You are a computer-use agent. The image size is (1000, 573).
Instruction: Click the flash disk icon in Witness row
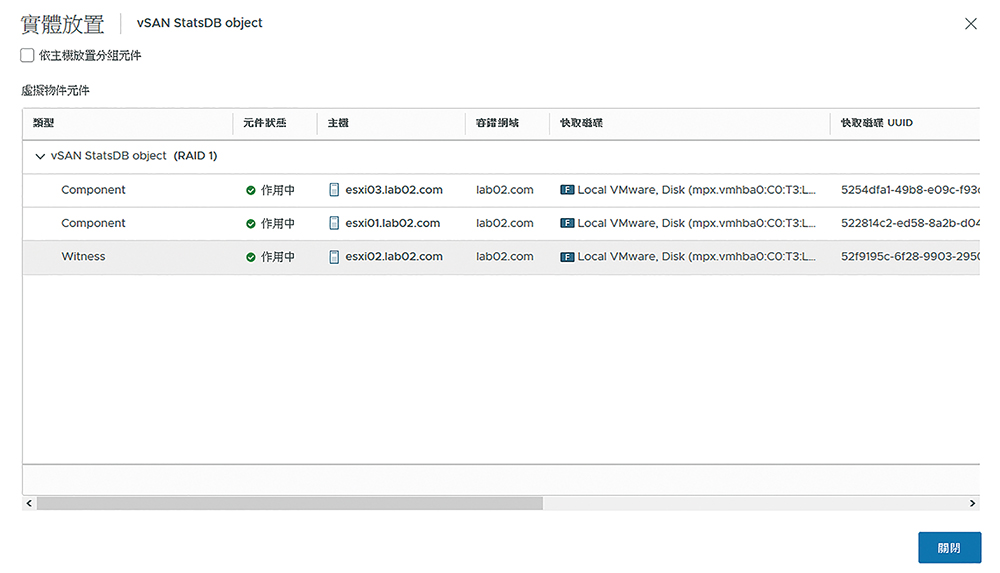click(567, 257)
